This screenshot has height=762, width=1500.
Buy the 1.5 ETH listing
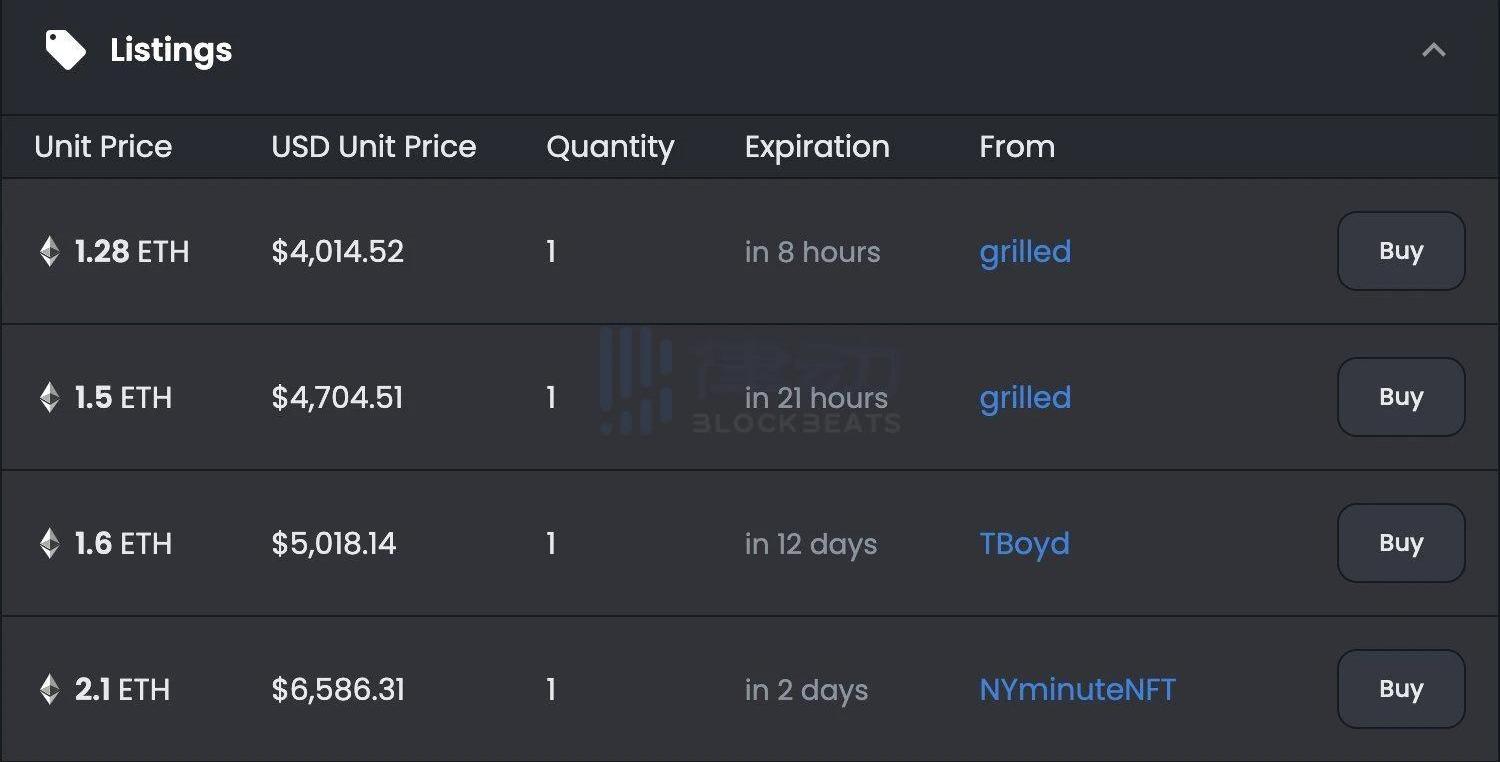(x=1400, y=397)
